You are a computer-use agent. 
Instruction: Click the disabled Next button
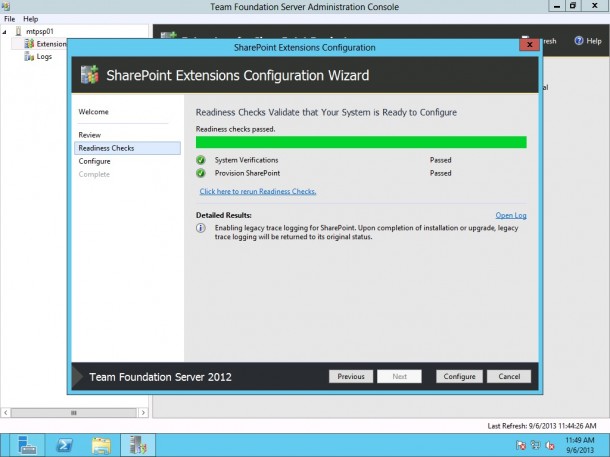click(399, 376)
